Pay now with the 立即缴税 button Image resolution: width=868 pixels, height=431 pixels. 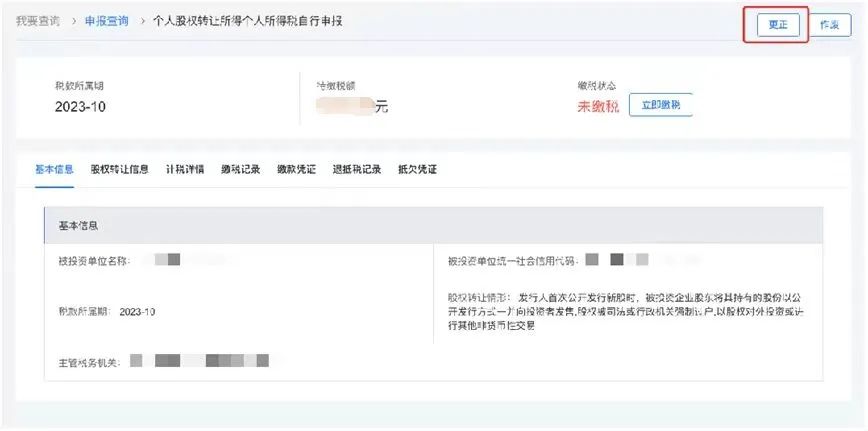pos(661,105)
